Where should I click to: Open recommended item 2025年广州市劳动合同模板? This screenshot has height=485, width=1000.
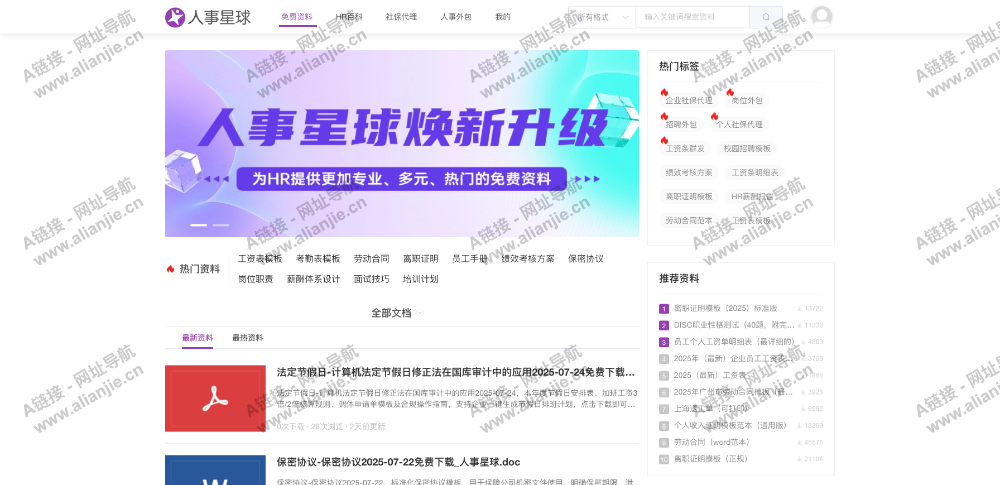[x=735, y=392]
